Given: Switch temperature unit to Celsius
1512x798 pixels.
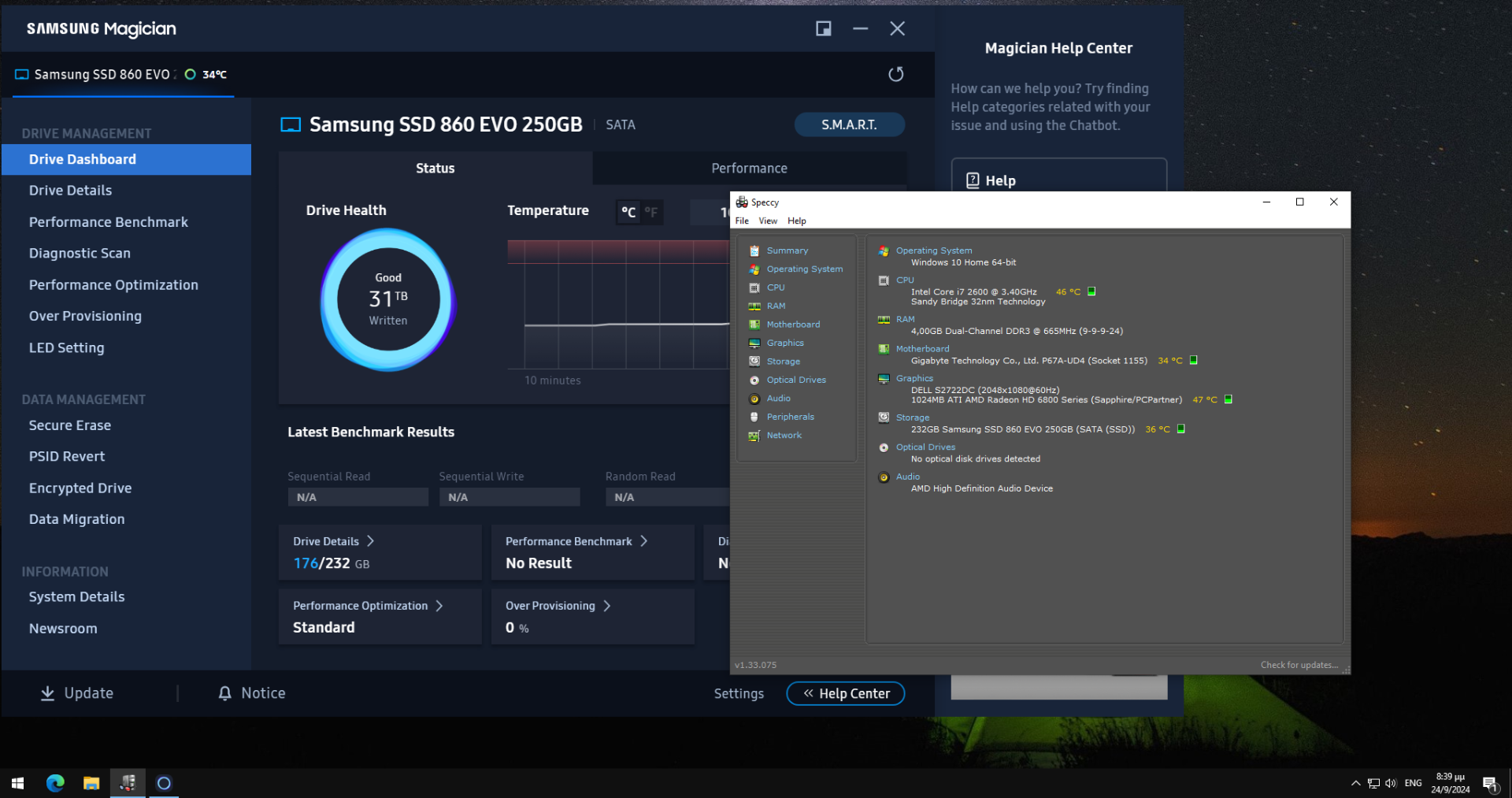Looking at the screenshot, I should coord(628,212).
